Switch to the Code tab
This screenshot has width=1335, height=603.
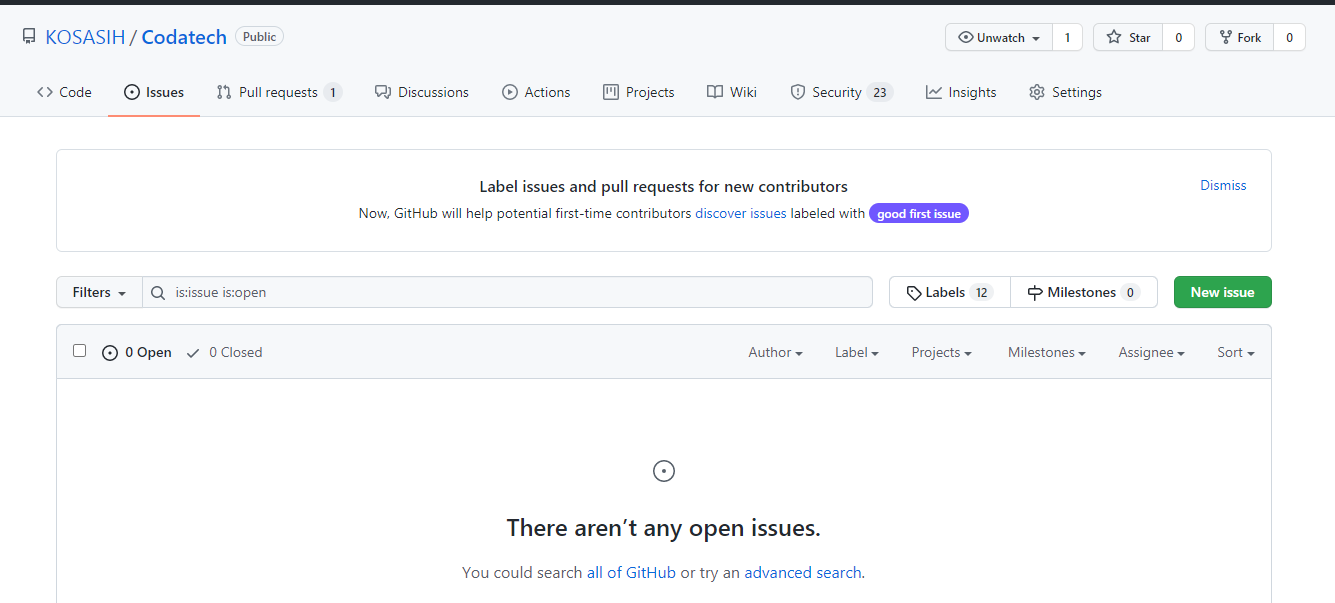coord(64,92)
